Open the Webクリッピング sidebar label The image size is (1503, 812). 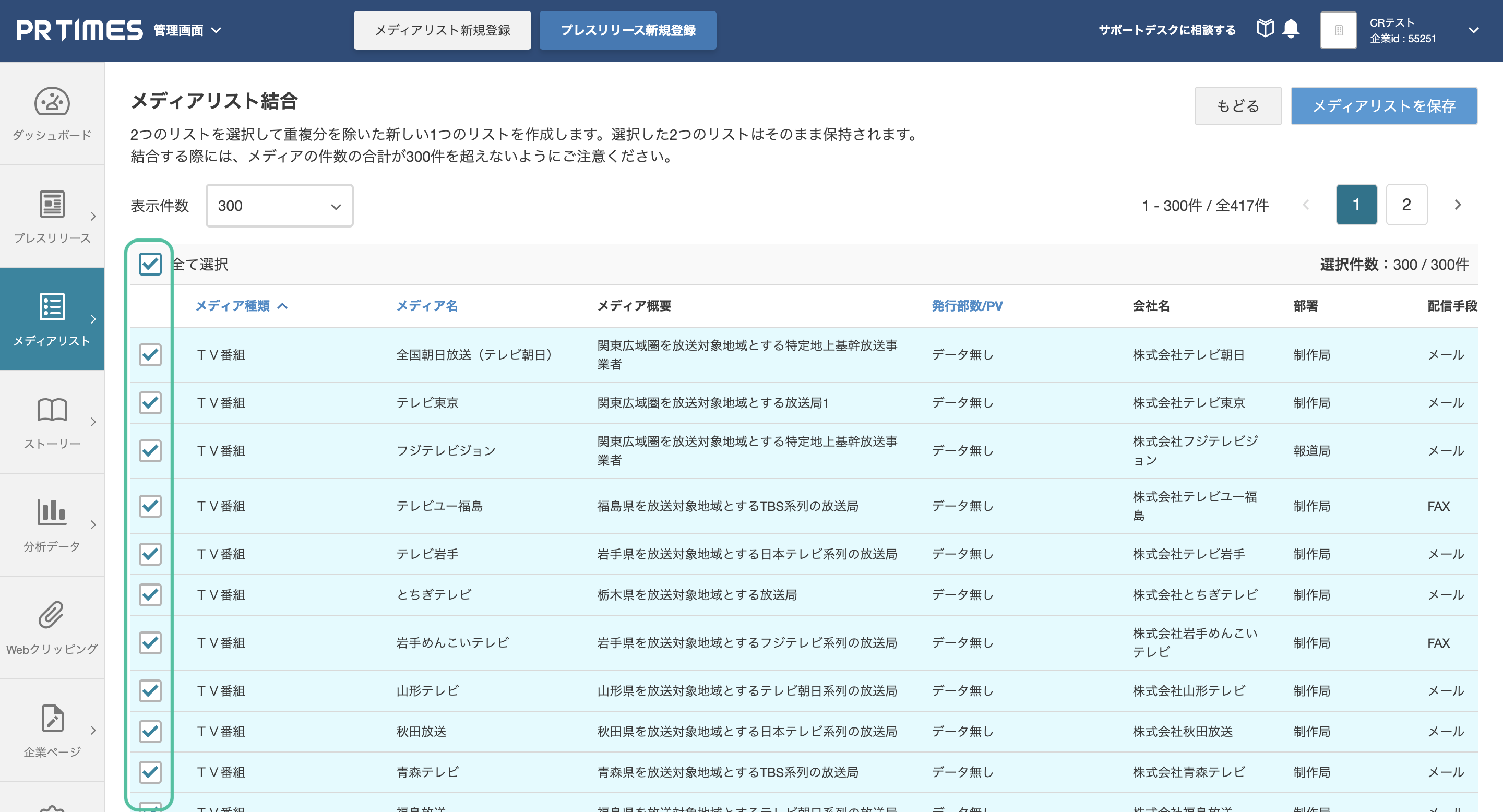pyautogui.click(x=52, y=649)
